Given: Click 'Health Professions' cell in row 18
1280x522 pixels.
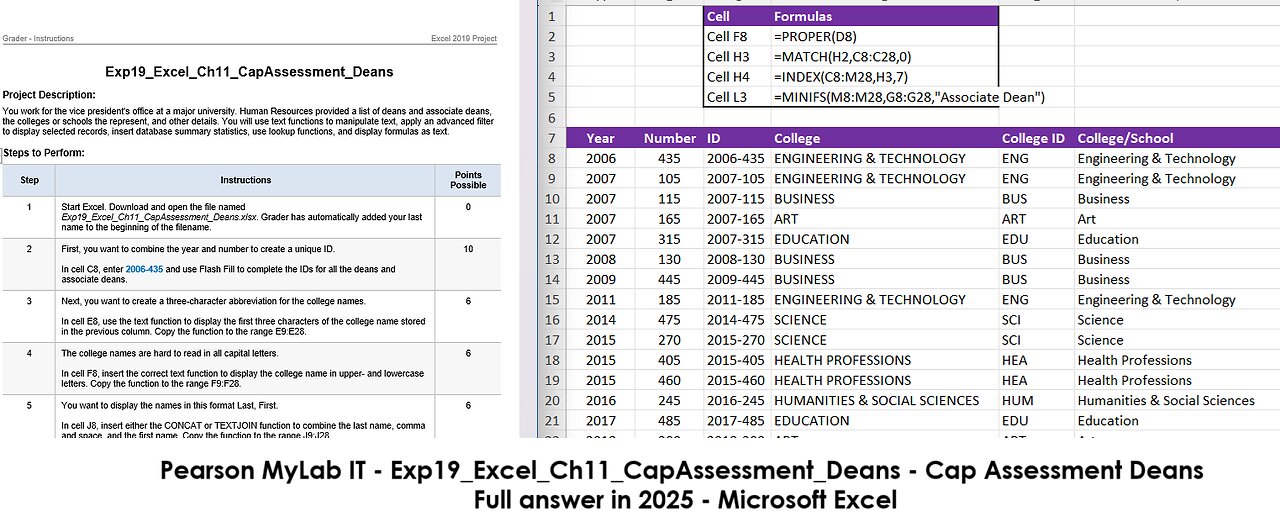Looking at the screenshot, I should point(1177,360).
